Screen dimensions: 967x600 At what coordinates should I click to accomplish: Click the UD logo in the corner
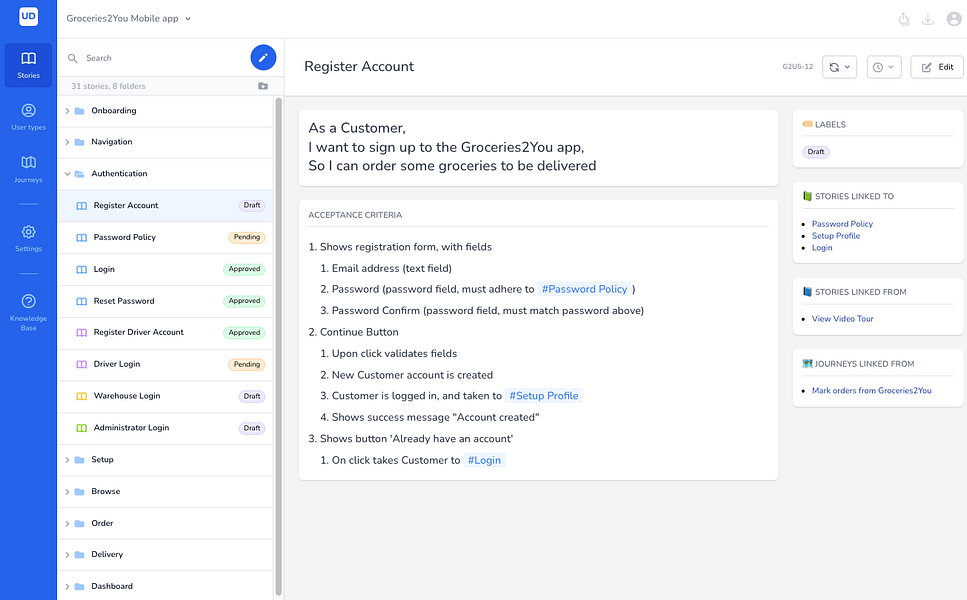[x=27, y=17]
